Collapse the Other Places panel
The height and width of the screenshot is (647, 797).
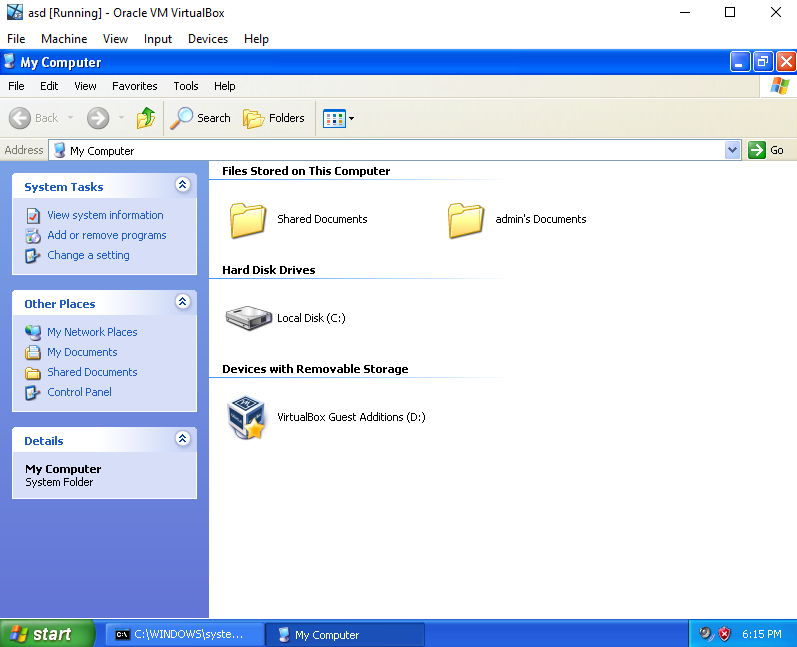182,303
